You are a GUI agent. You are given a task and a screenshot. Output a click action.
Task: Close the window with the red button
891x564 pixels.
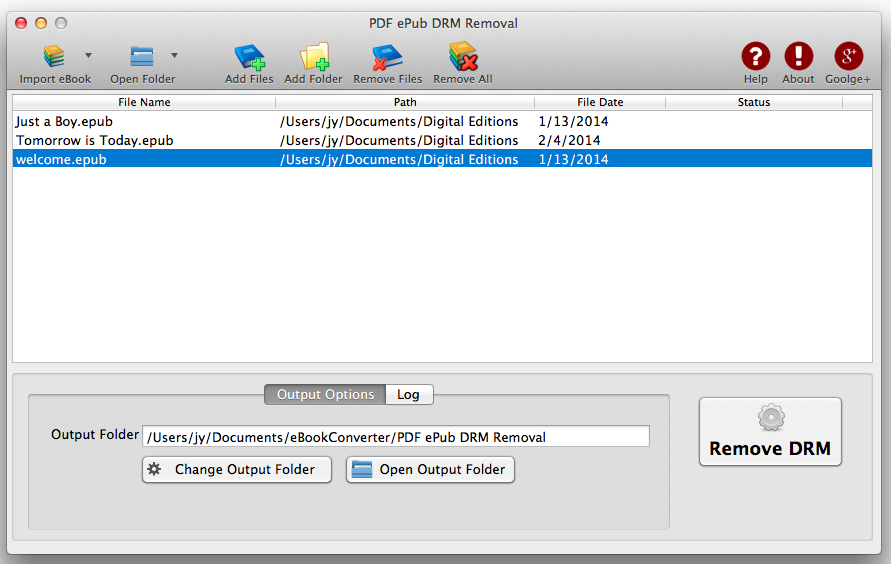click(21, 23)
